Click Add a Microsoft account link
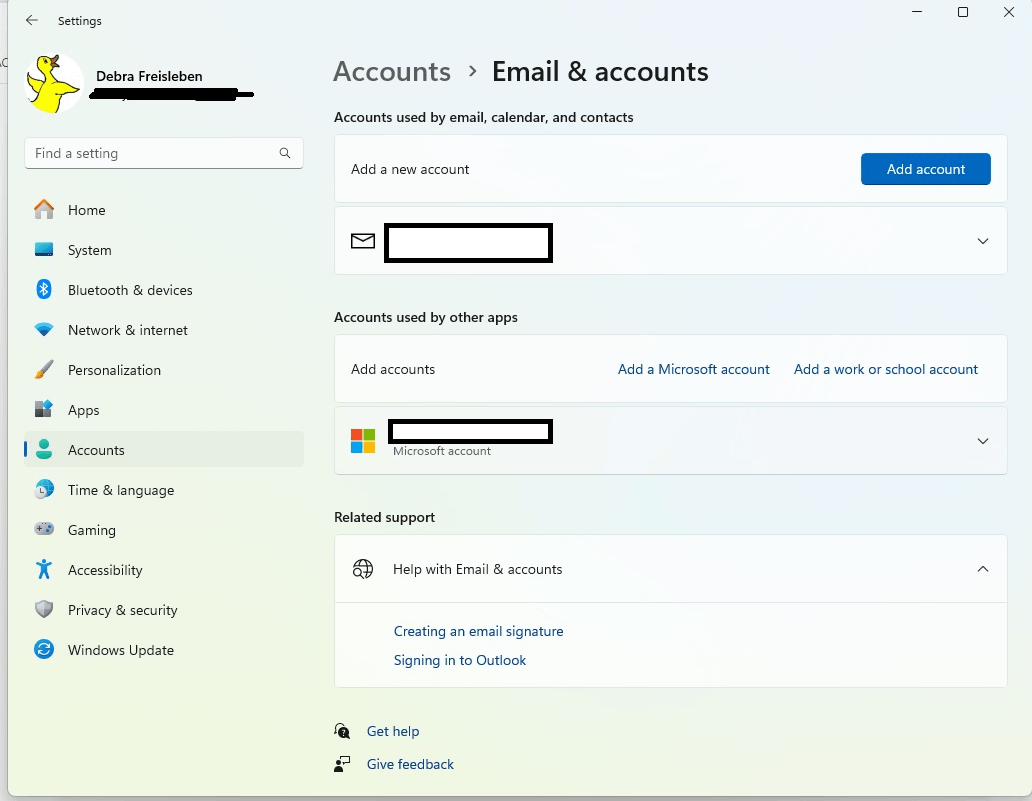 click(694, 369)
